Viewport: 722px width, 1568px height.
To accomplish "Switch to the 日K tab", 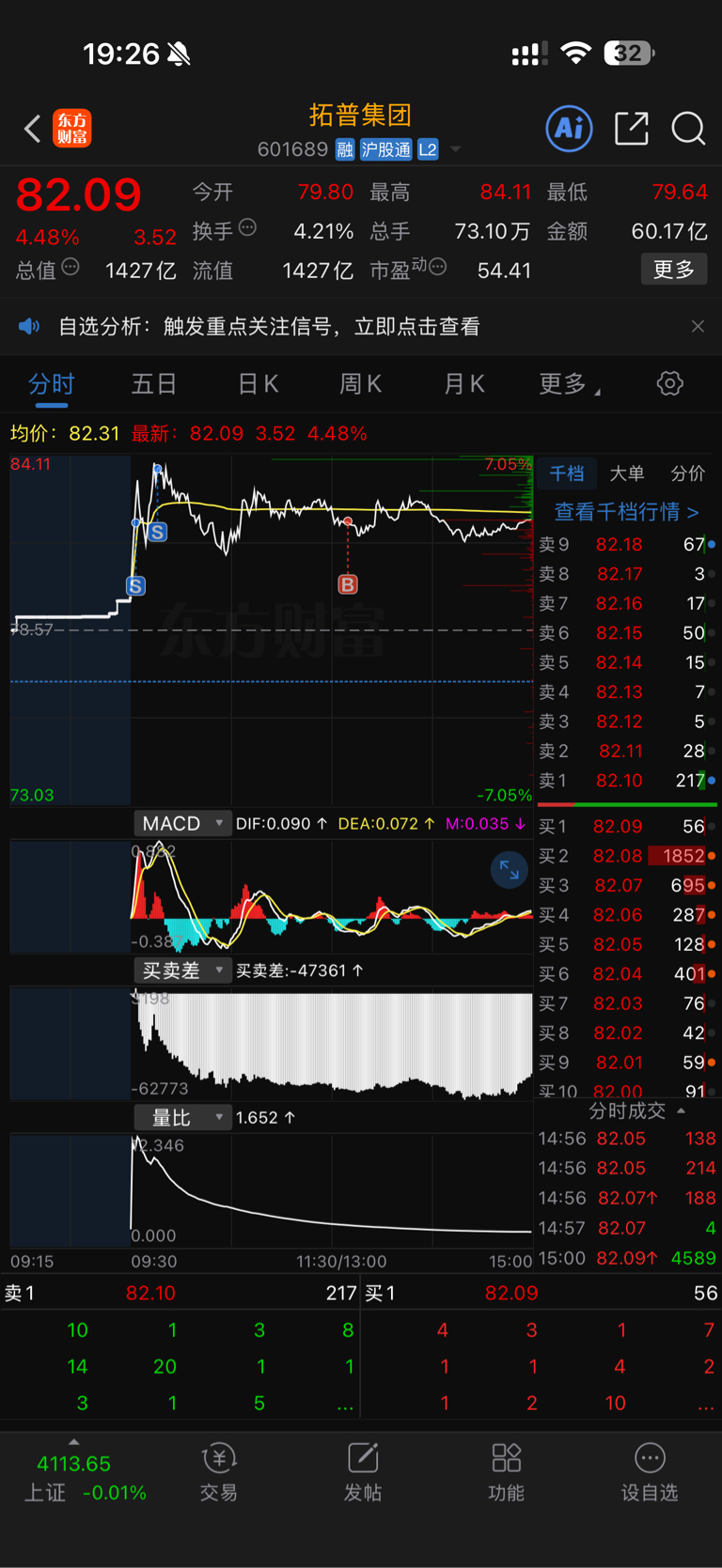I will pyautogui.click(x=258, y=384).
